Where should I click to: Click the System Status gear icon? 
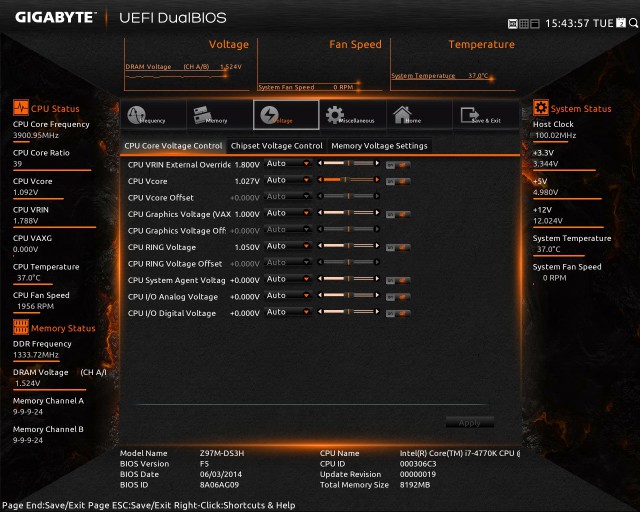point(540,108)
